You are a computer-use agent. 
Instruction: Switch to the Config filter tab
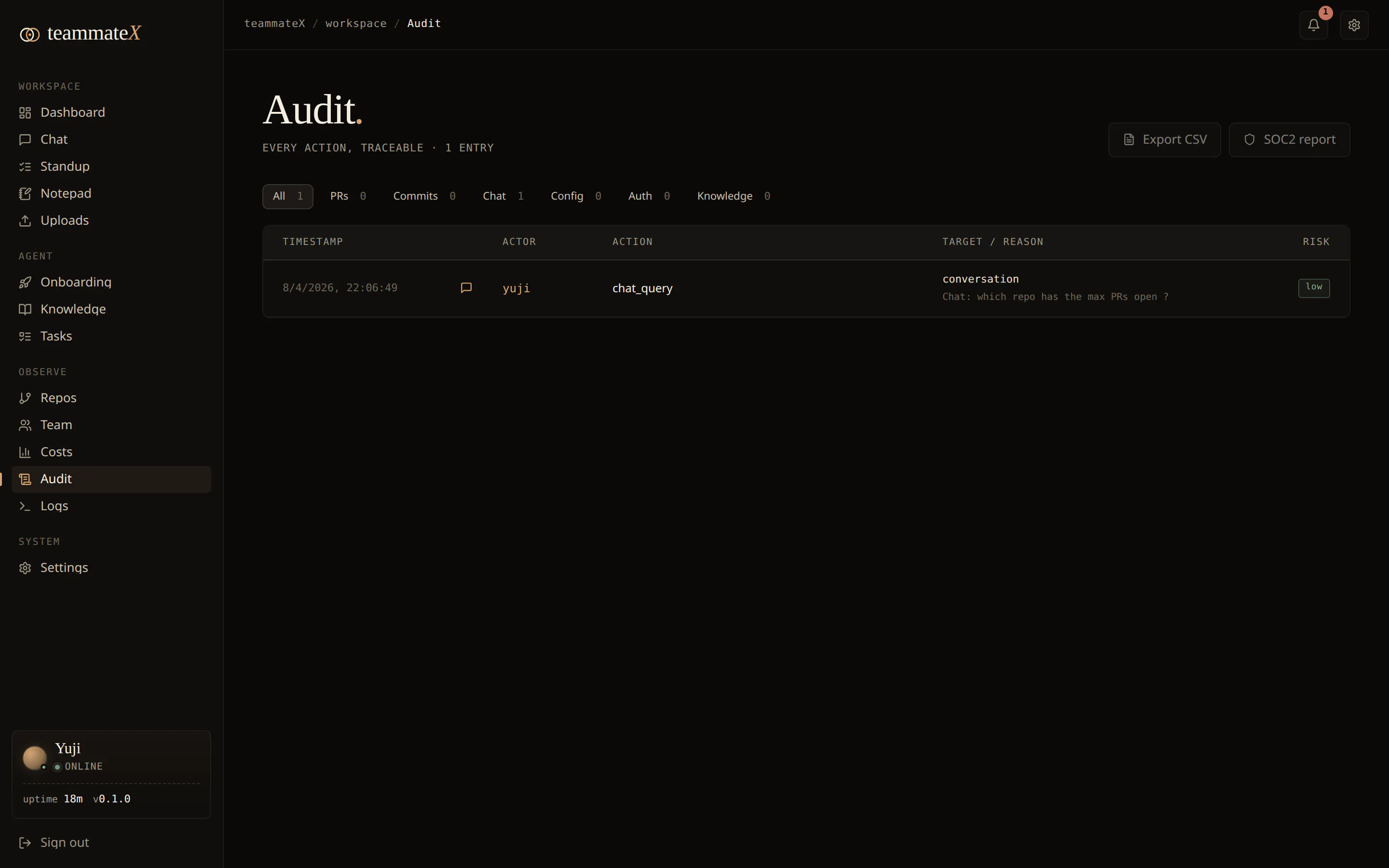pyautogui.click(x=576, y=196)
